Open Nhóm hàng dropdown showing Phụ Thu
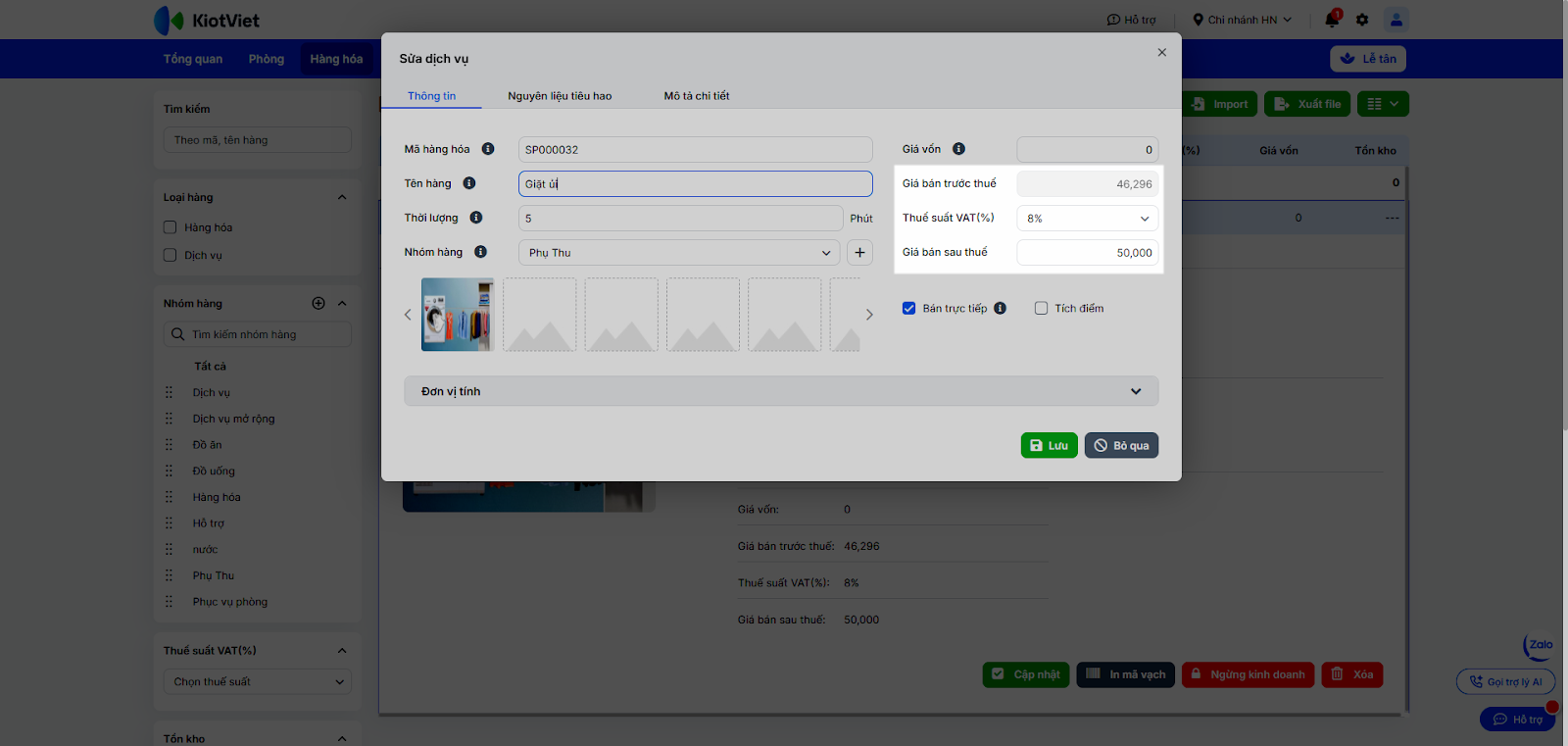This screenshot has width=1568, height=746. 679,252
